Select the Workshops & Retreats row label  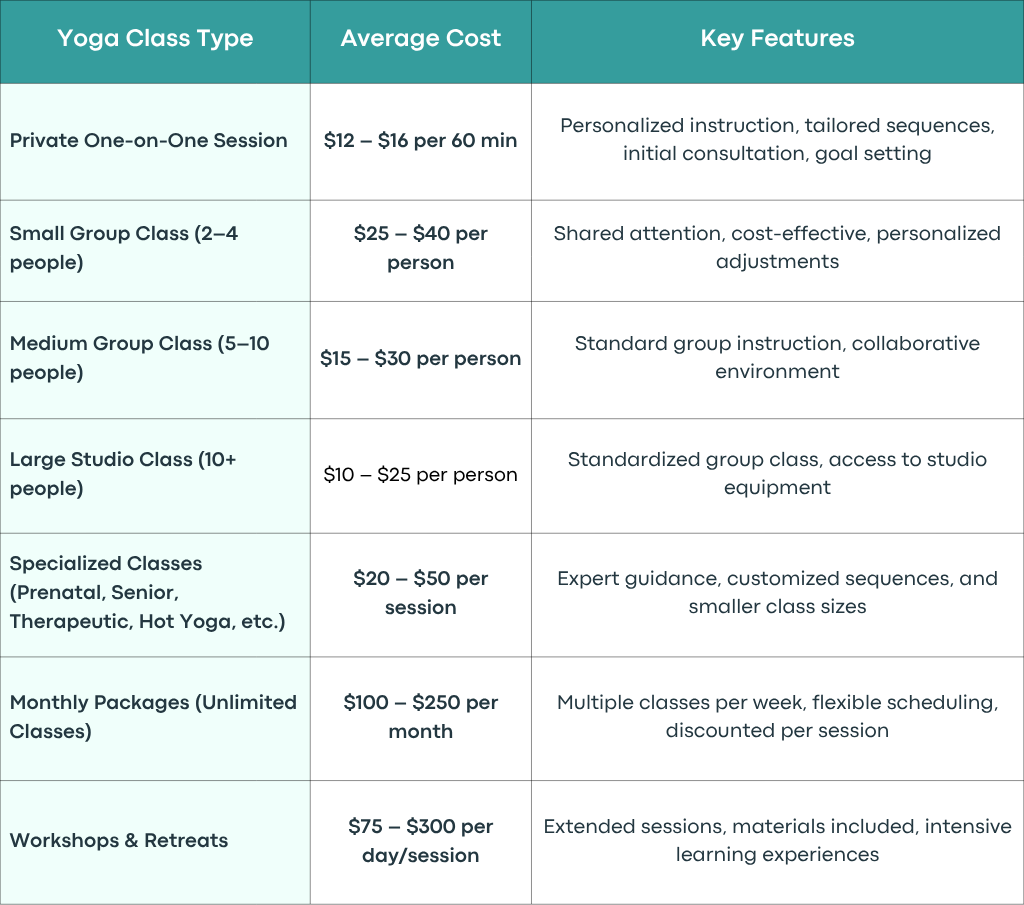(x=119, y=840)
